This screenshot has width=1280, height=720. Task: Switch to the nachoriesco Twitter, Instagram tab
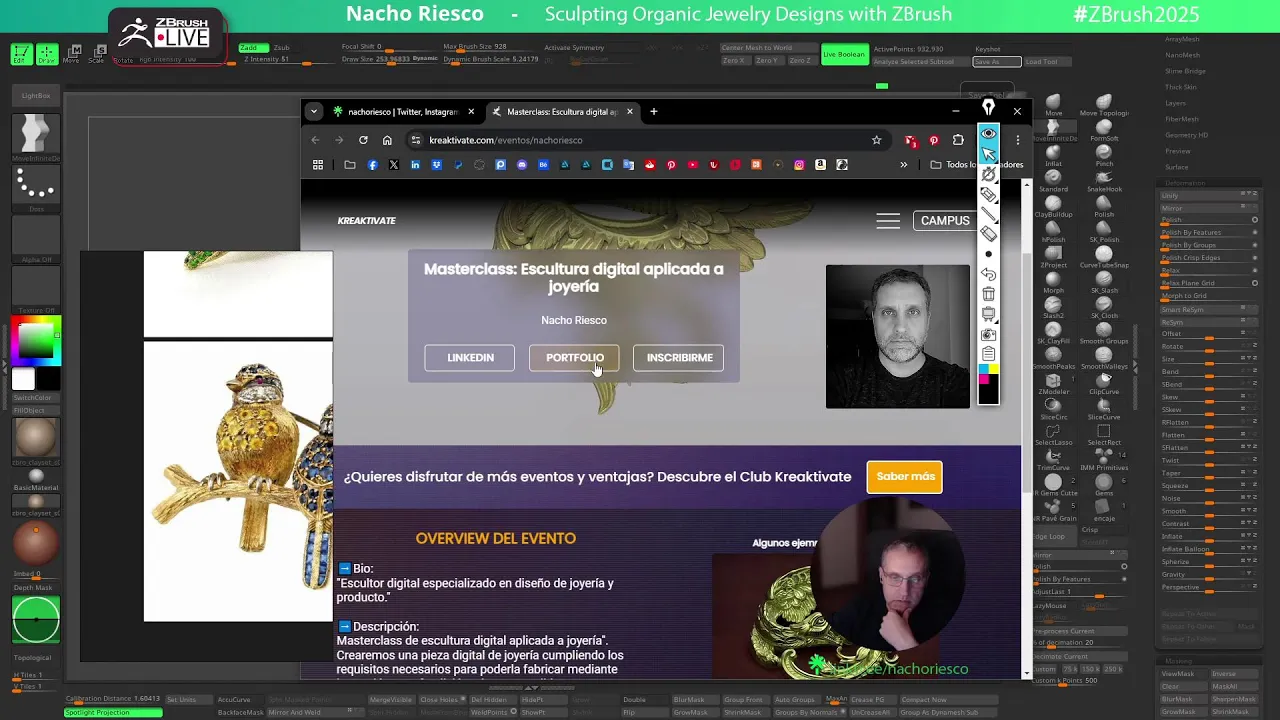[403, 112]
